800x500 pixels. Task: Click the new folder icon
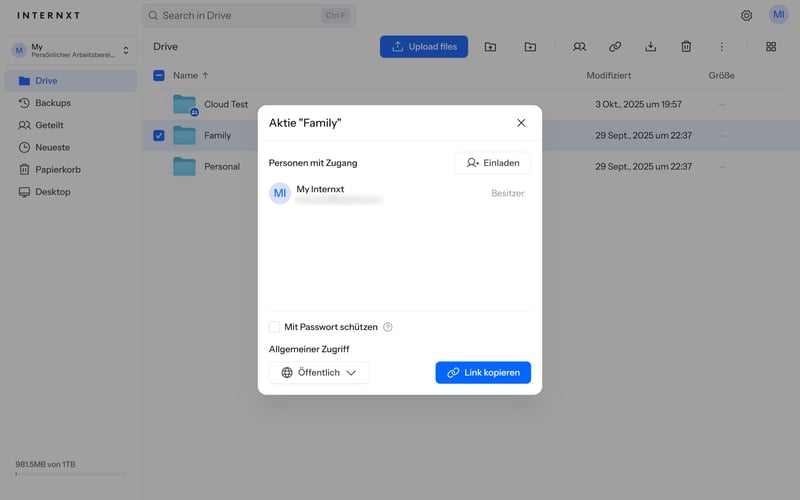tap(530, 47)
